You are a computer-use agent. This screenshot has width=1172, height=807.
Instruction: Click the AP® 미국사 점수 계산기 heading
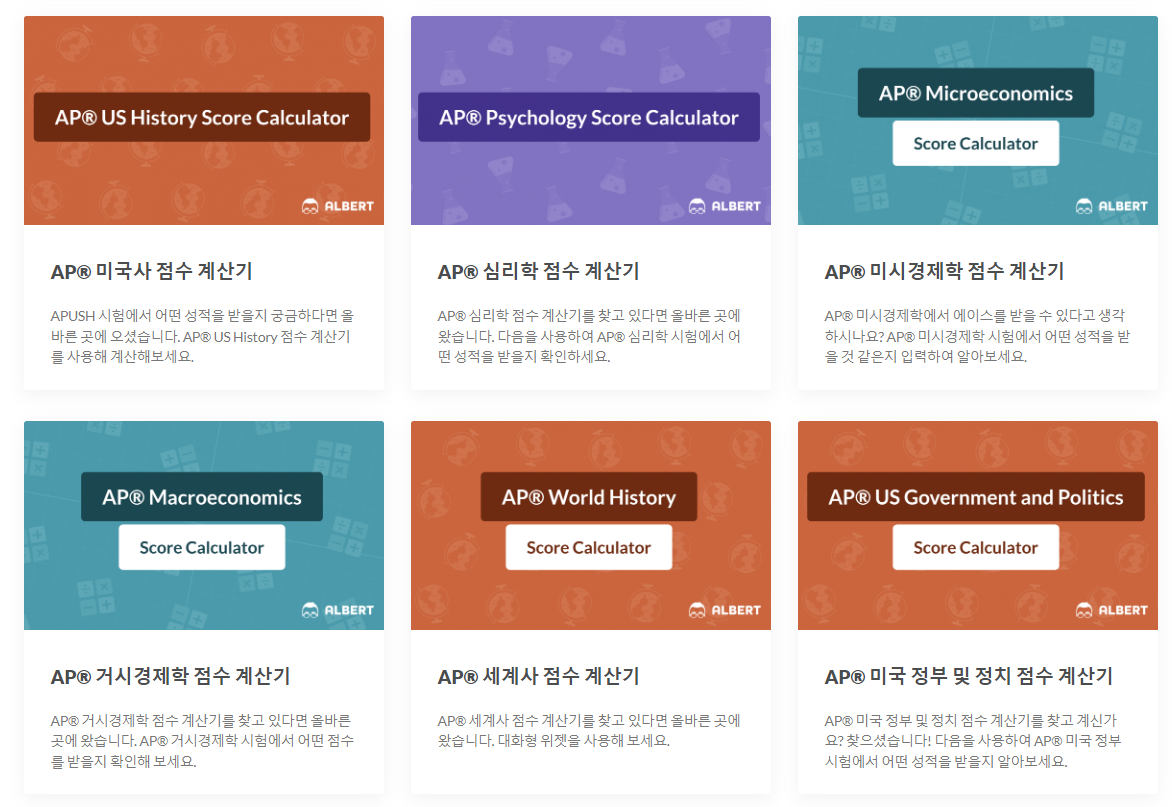point(152,271)
